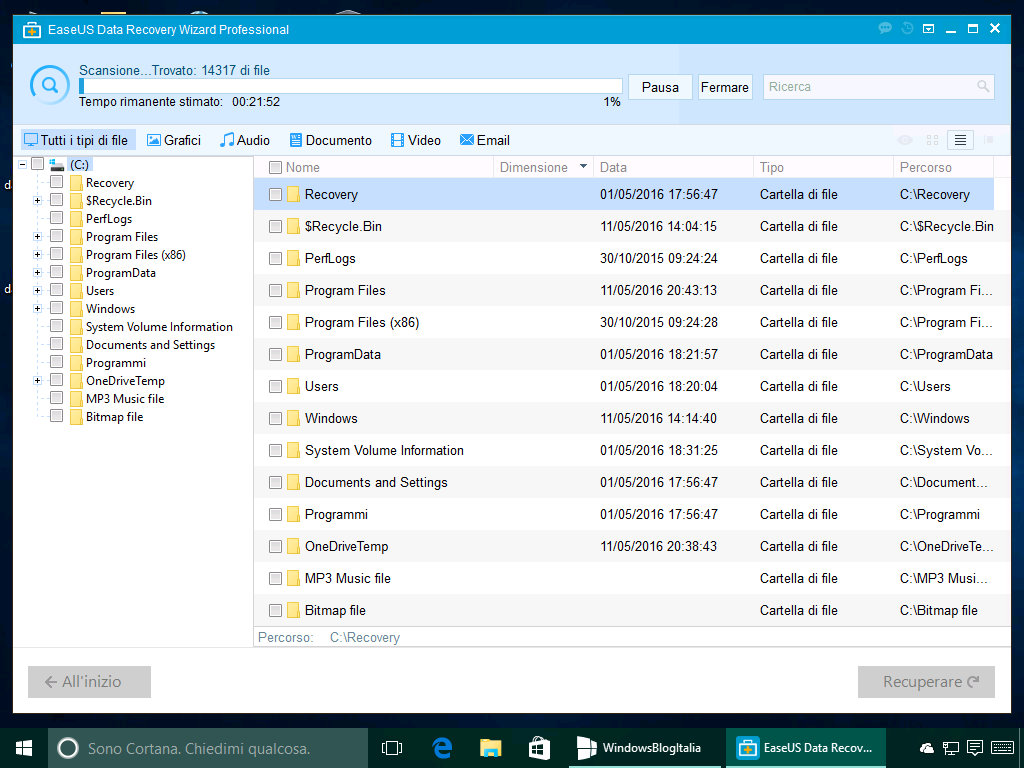Switch to thumbnail grid view

point(932,140)
